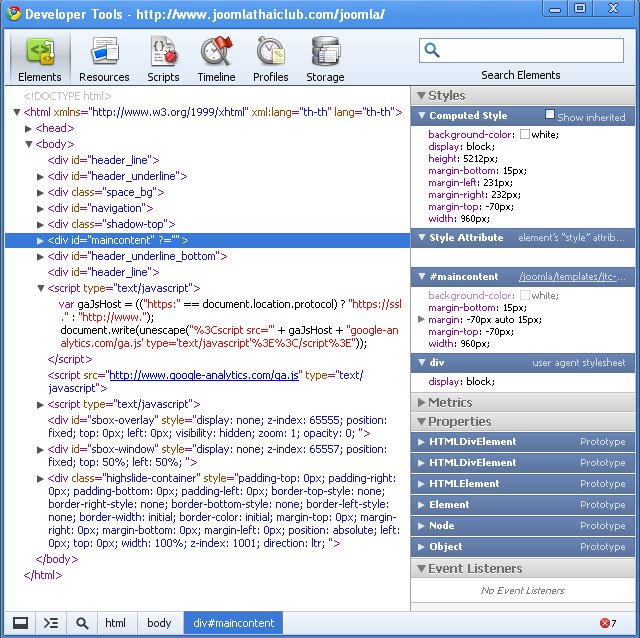Select body in the breadcrumb bar
Image resolution: width=640 pixels, height=638 pixels.
click(x=159, y=623)
